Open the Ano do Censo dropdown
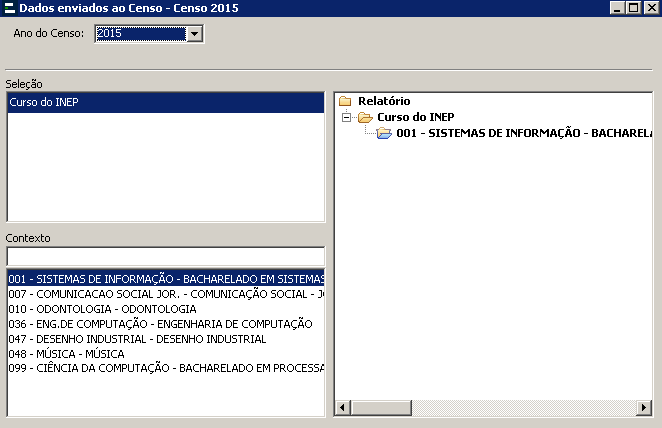The image size is (662, 428). 195,34
